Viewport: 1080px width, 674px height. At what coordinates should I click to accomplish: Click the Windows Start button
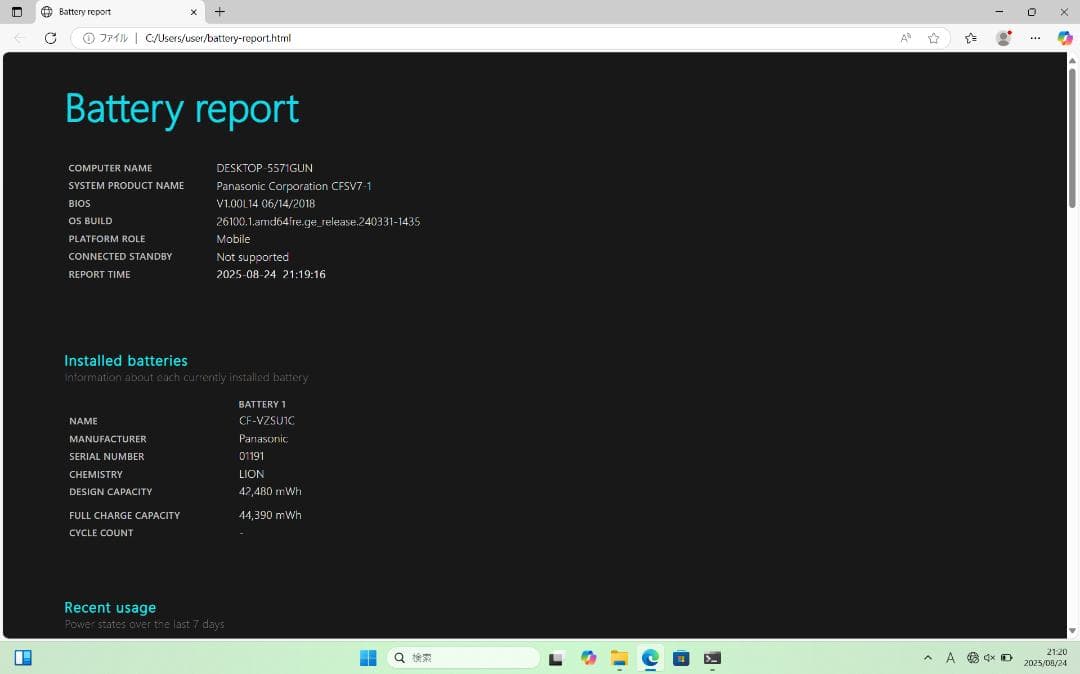(368, 658)
